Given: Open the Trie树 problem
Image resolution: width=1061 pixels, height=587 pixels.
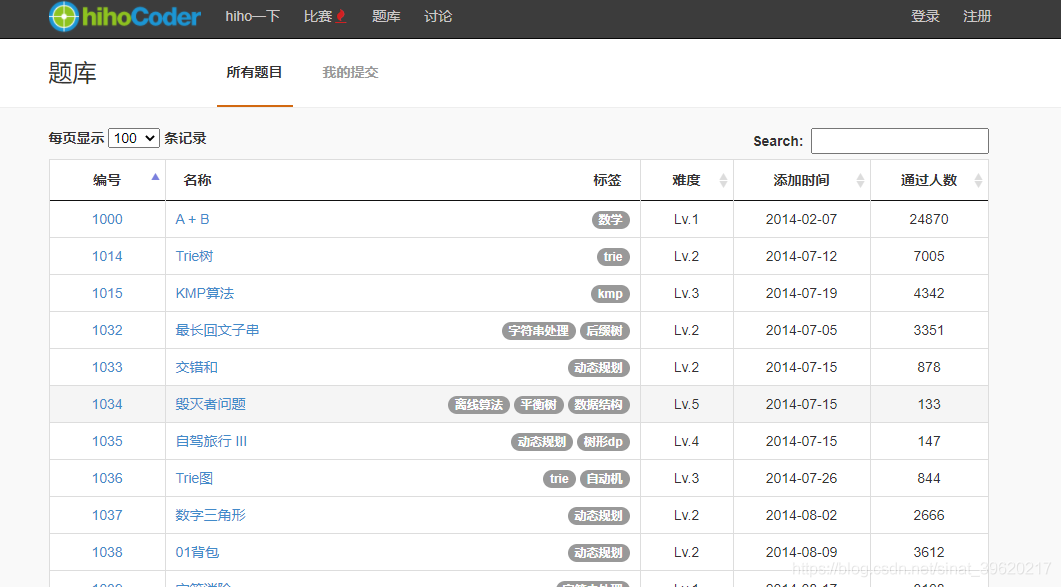Looking at the screenshot, I should point(194,257).
